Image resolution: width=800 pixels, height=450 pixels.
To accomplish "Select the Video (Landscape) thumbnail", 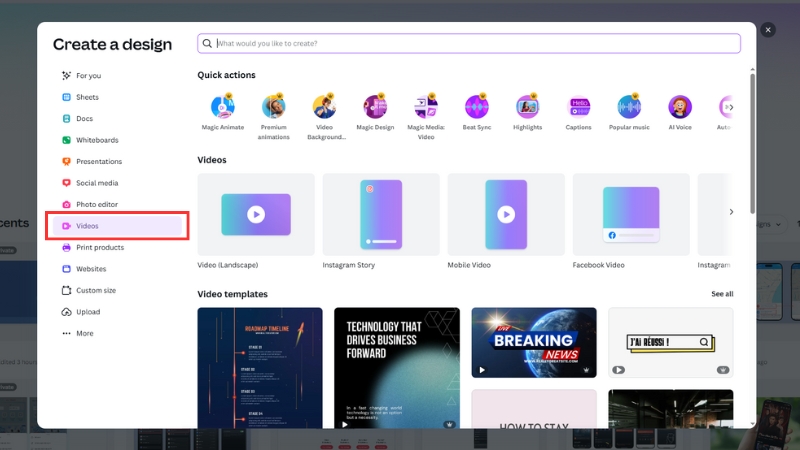I will click(x=256, y=213).
